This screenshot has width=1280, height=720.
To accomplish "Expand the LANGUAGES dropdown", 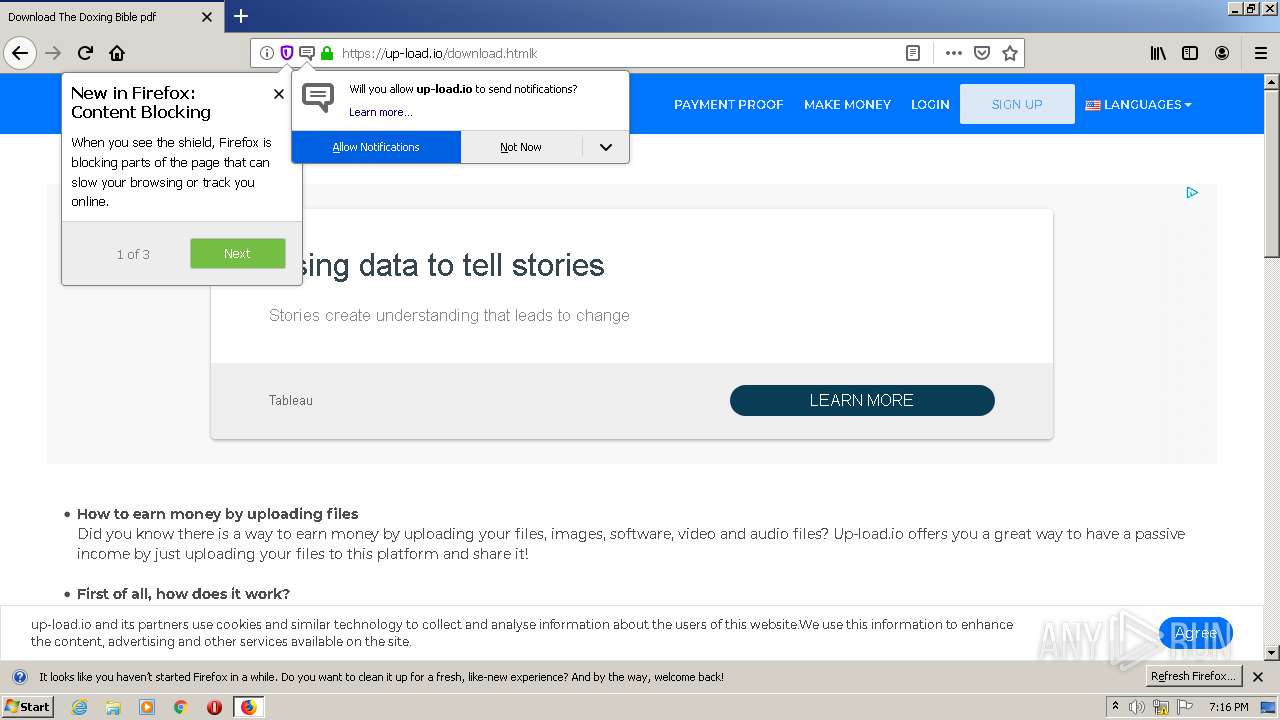I will tap(1138, 104).
